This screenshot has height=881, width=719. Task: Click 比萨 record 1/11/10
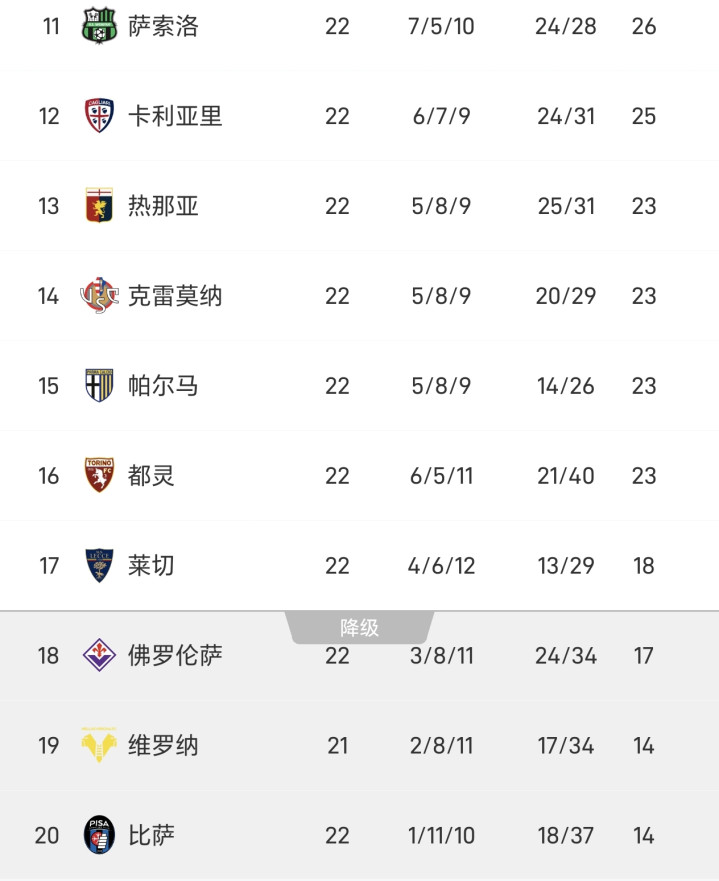442,835
